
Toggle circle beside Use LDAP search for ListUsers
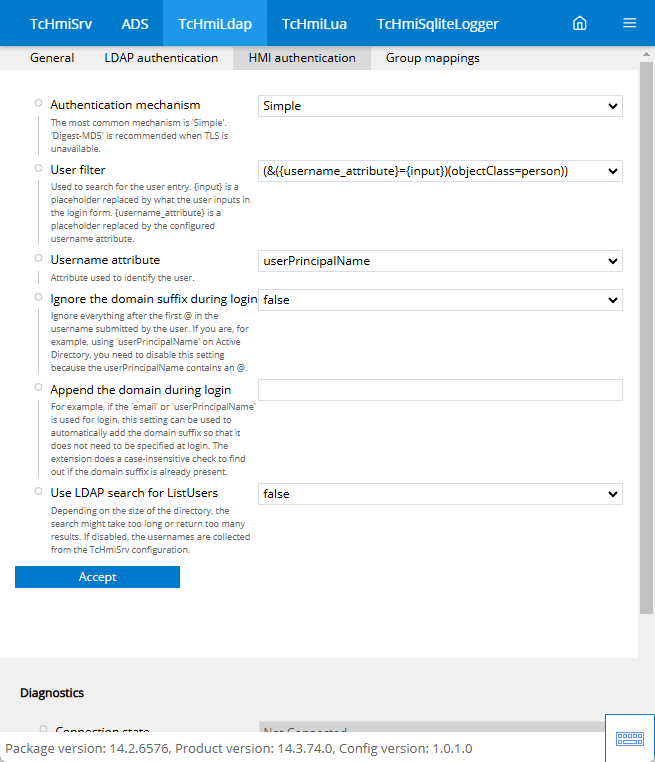click(x=38, y=491)
